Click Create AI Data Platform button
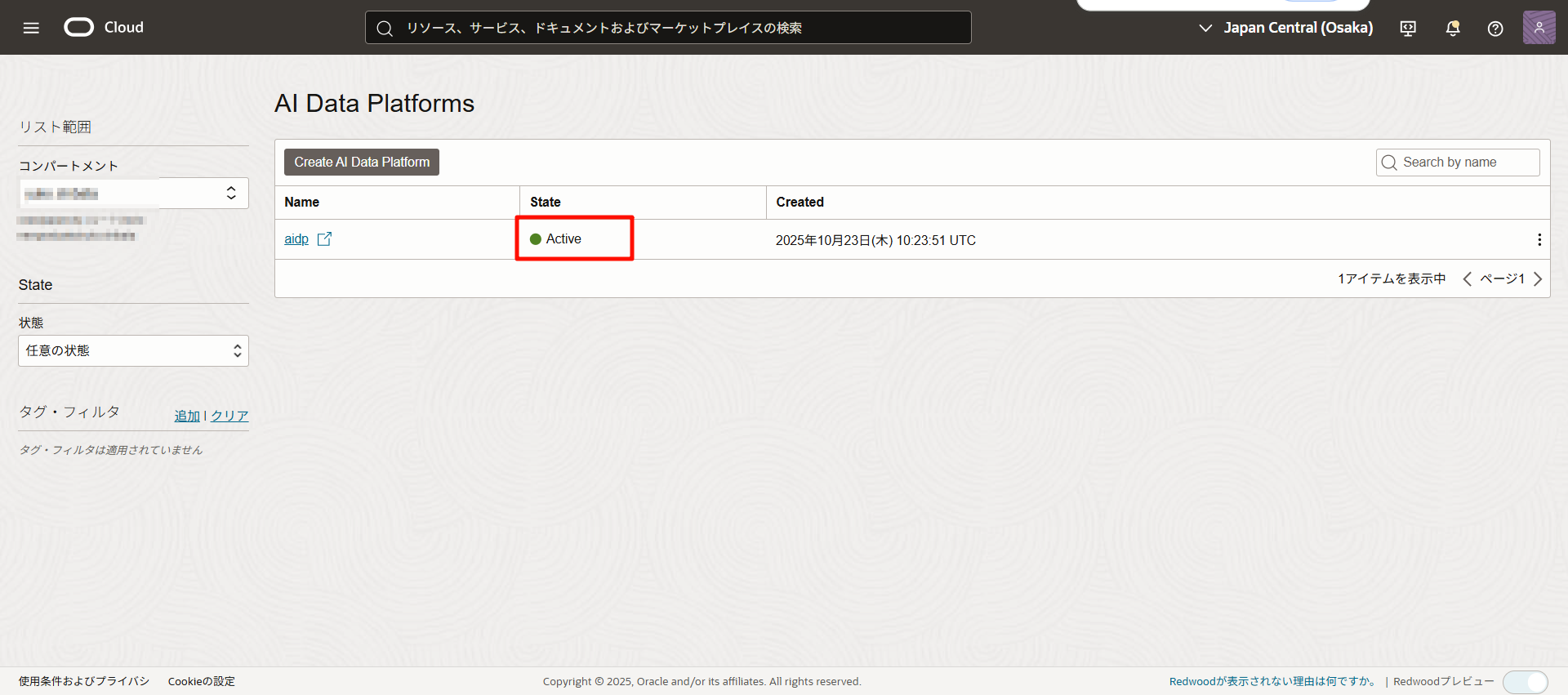 coord(362,162)
